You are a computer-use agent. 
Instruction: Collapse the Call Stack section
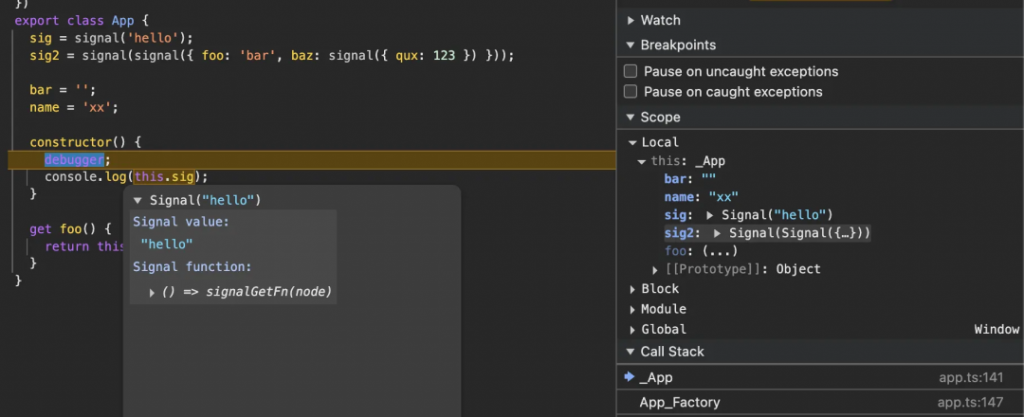[x=631, y=352]
